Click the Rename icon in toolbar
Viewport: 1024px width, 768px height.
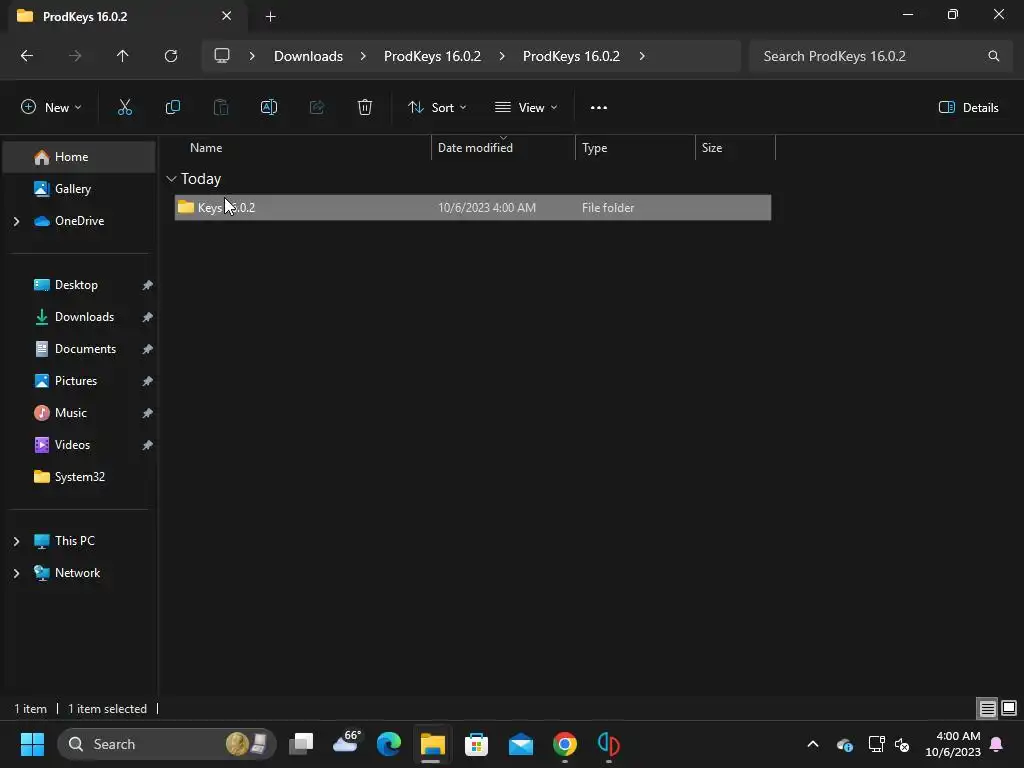point(269,108)
